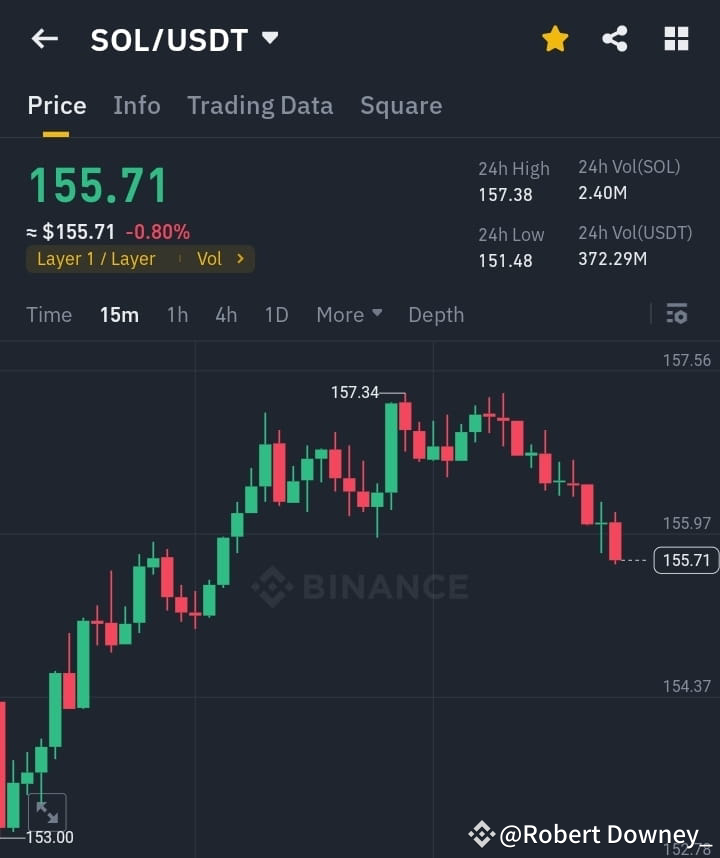The image size is (720, 858).
Task: Toggle the SOL/USDT favorite star
Action: (x=555, y=38)
